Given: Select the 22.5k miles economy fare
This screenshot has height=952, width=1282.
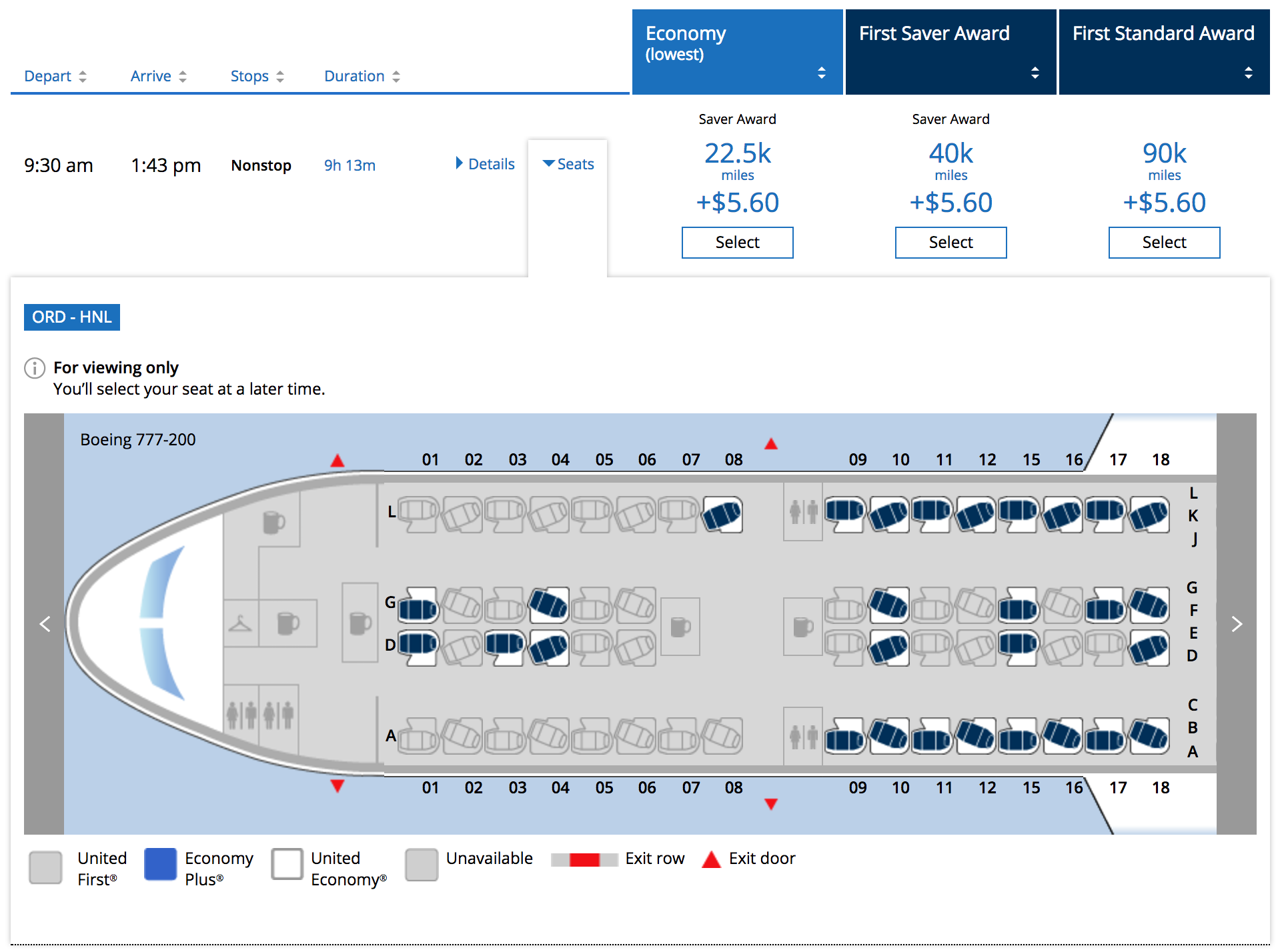Looking at the screenshot, I should [737, 242].
